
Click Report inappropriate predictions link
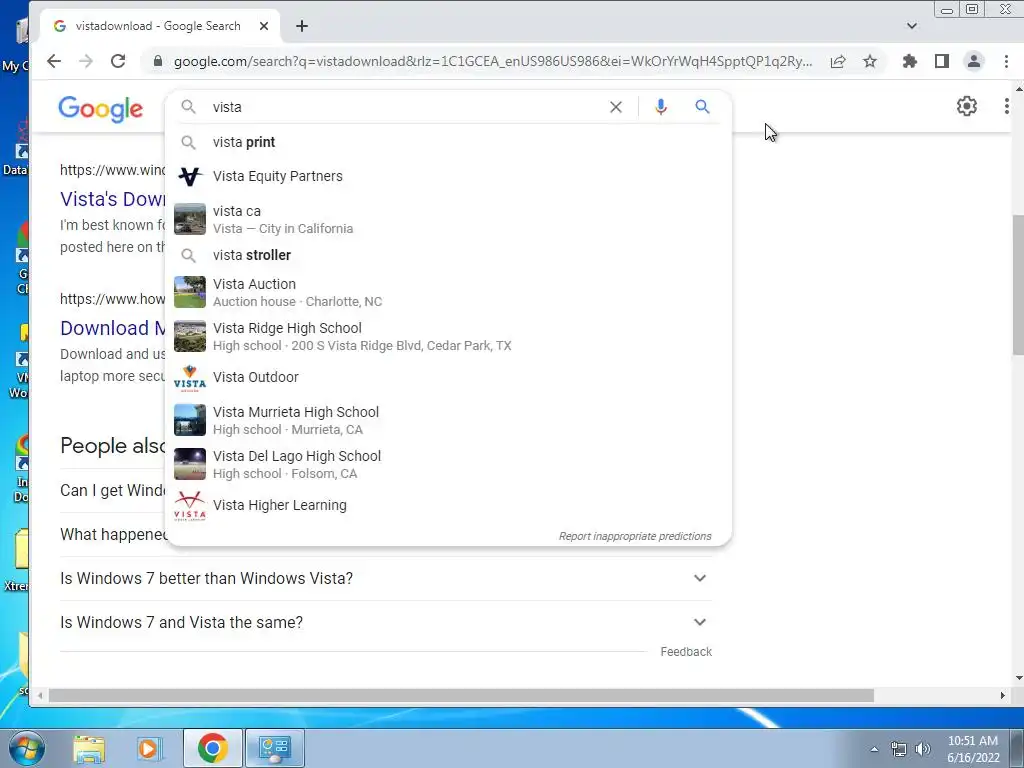click(x=635, y=536)
